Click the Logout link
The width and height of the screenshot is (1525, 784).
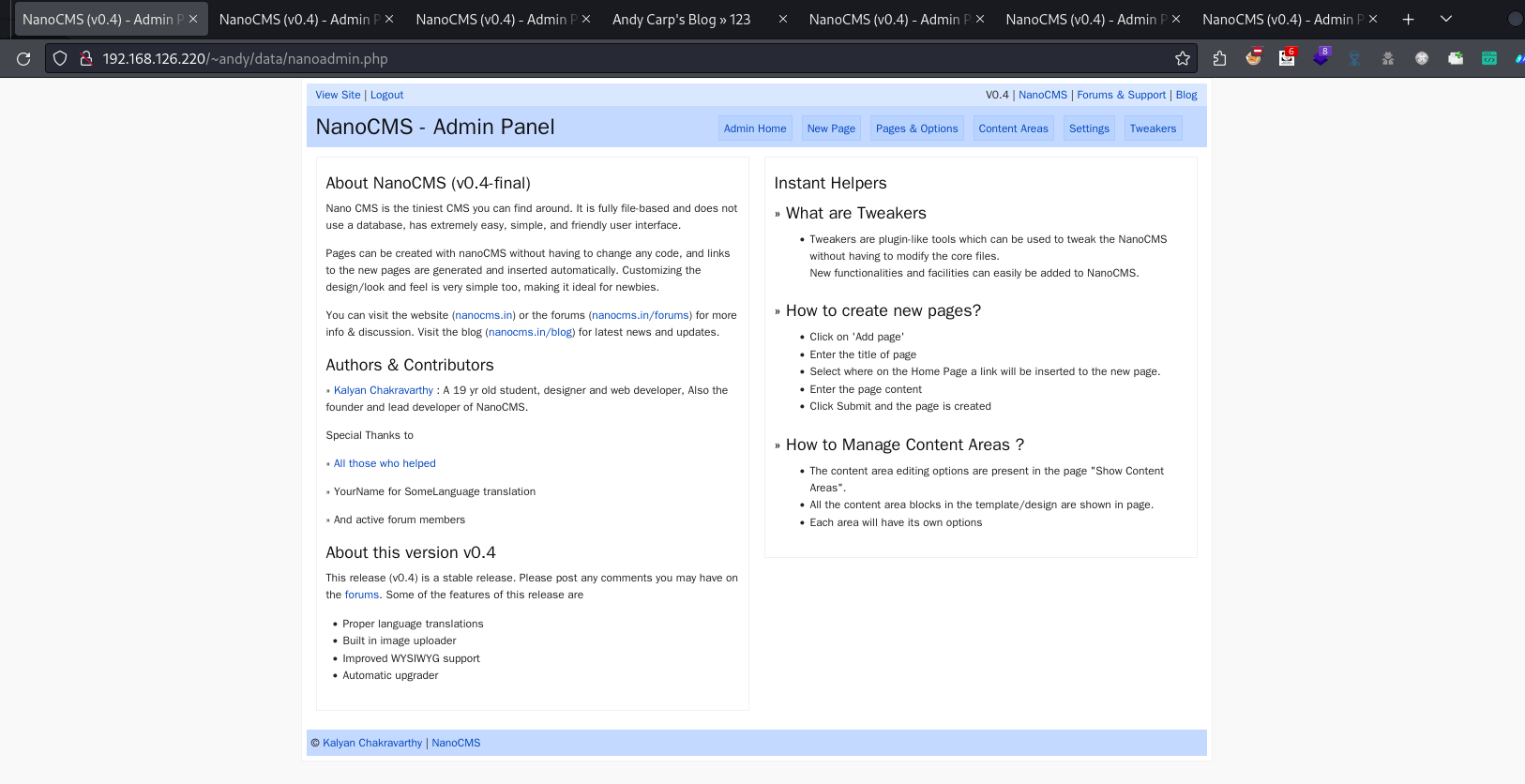point(386,95)
